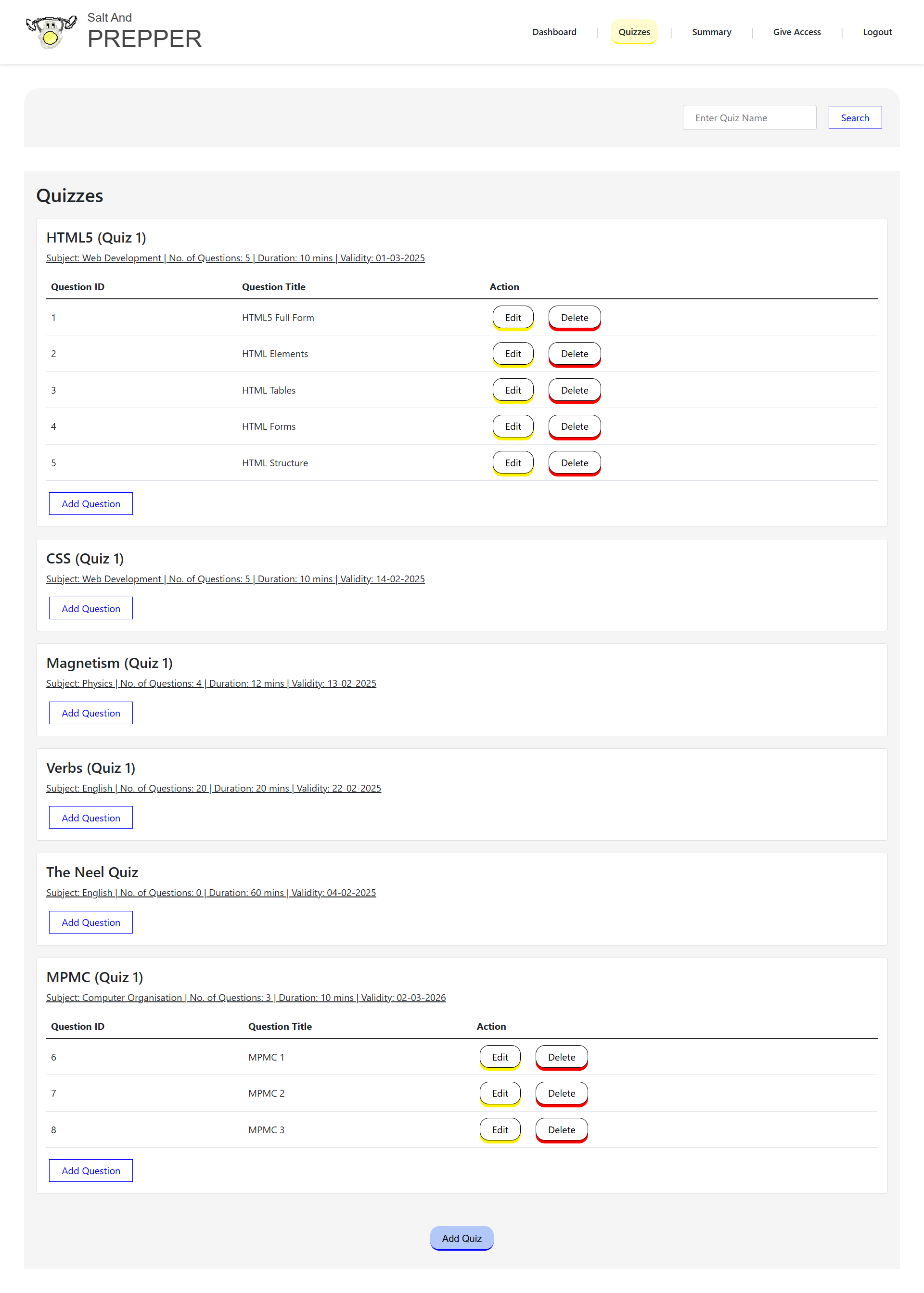
Task: Open the Give Access menu item
Action: pos(796,32)
